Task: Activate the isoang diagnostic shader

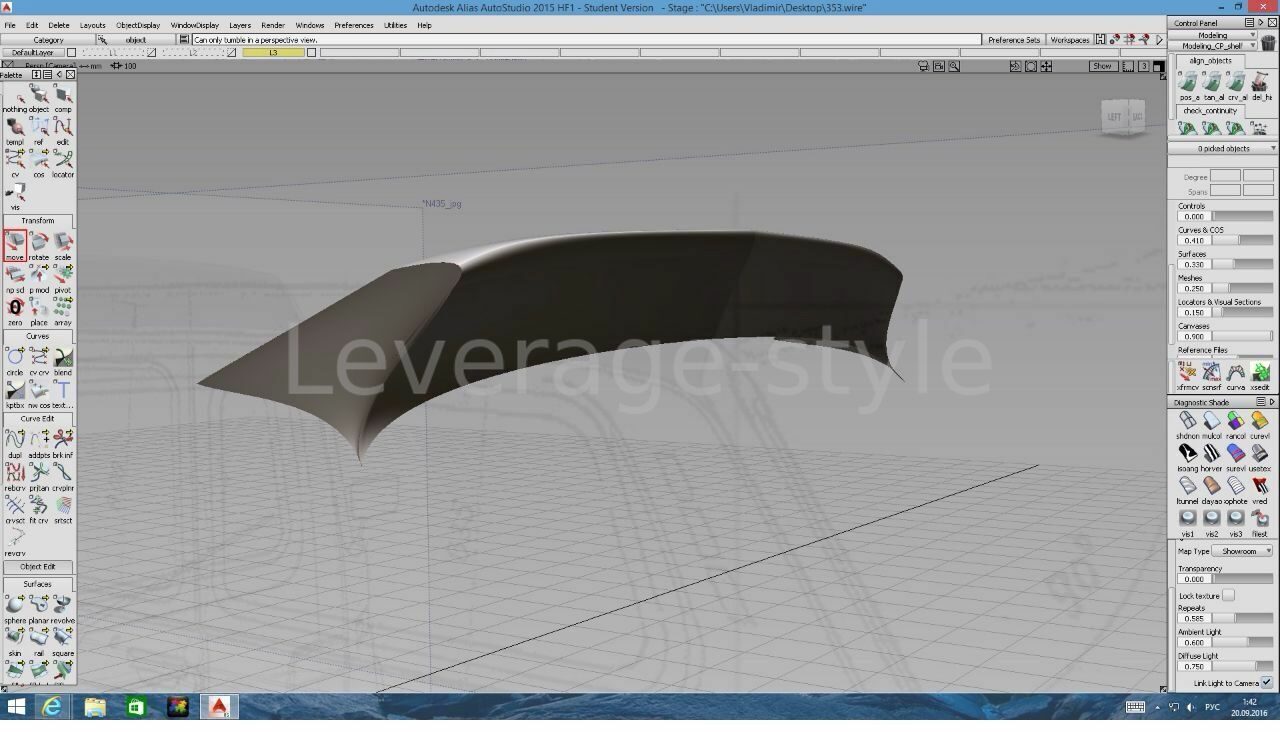Action: click(1187, 454)
